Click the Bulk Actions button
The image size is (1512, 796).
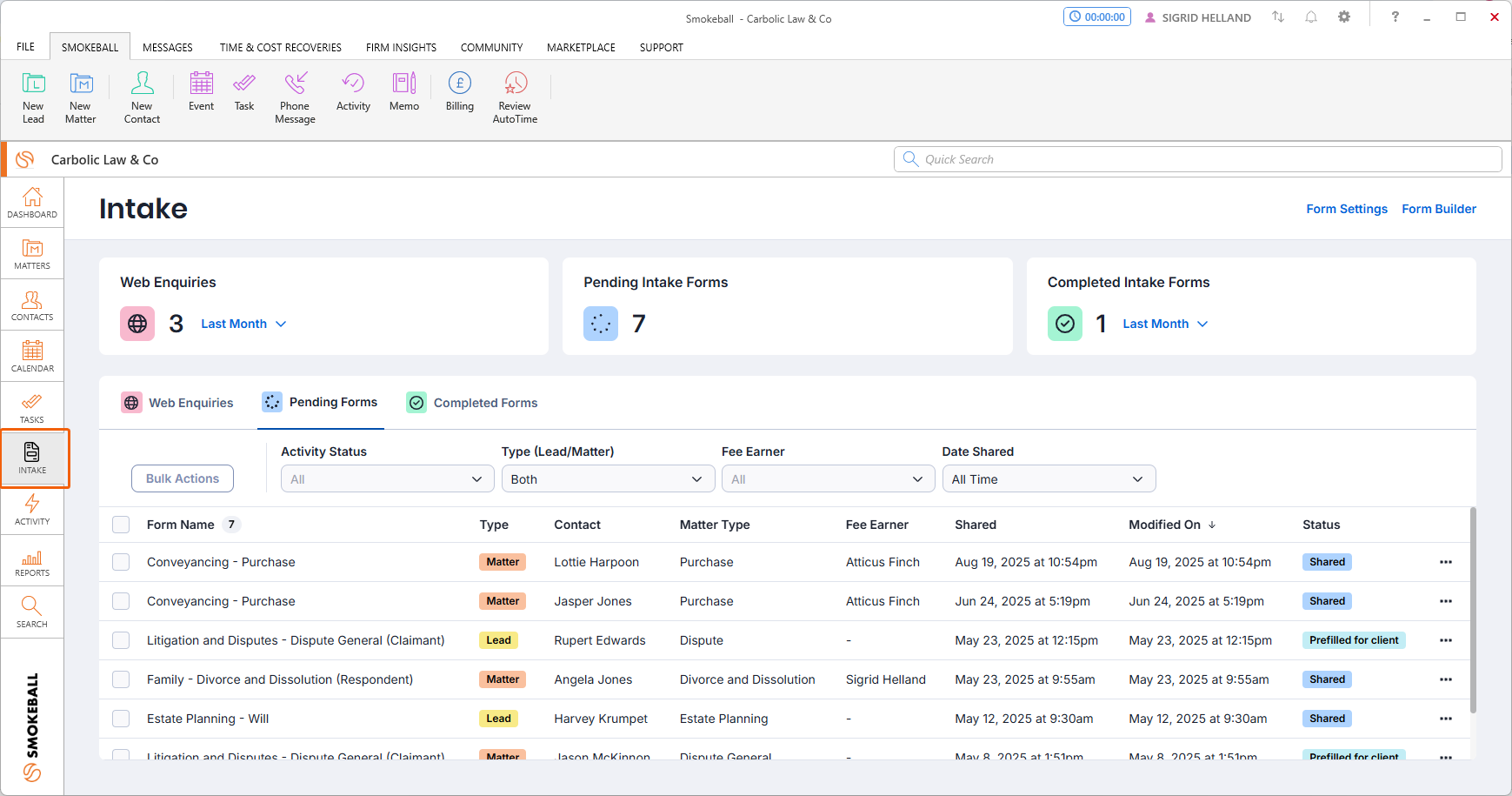[183, 478]
